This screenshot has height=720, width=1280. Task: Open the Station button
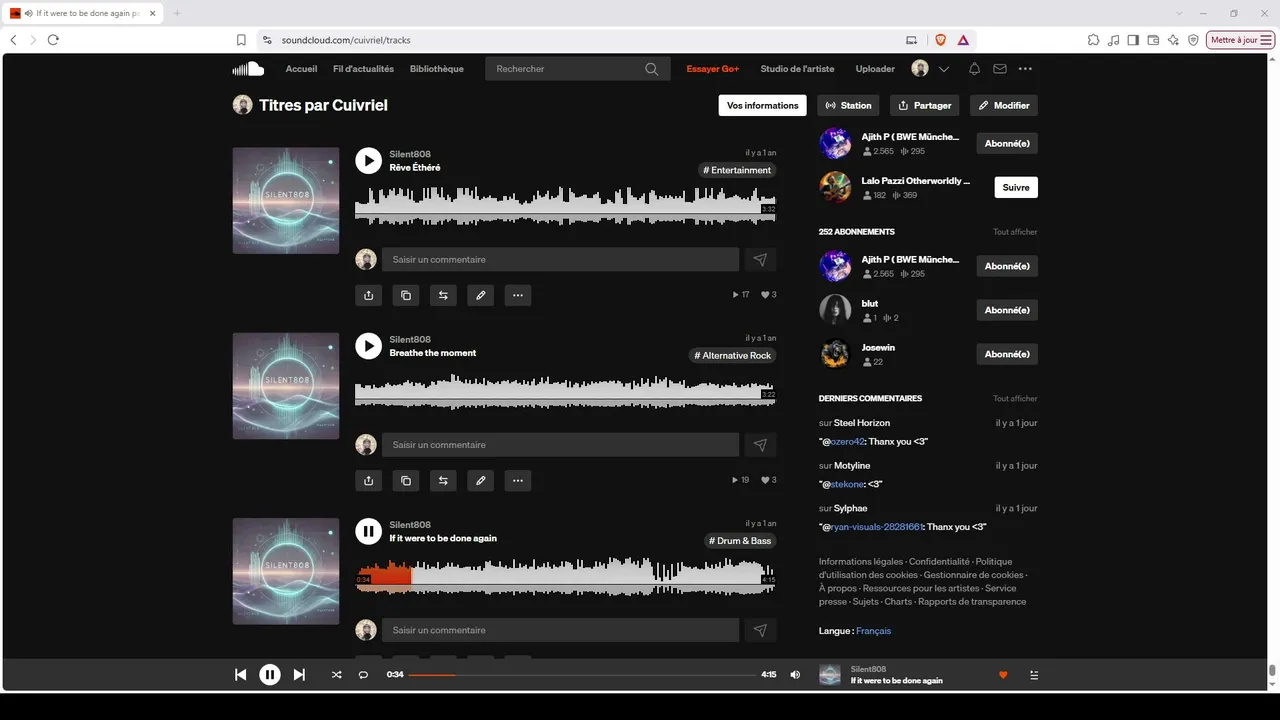[849, 105]
